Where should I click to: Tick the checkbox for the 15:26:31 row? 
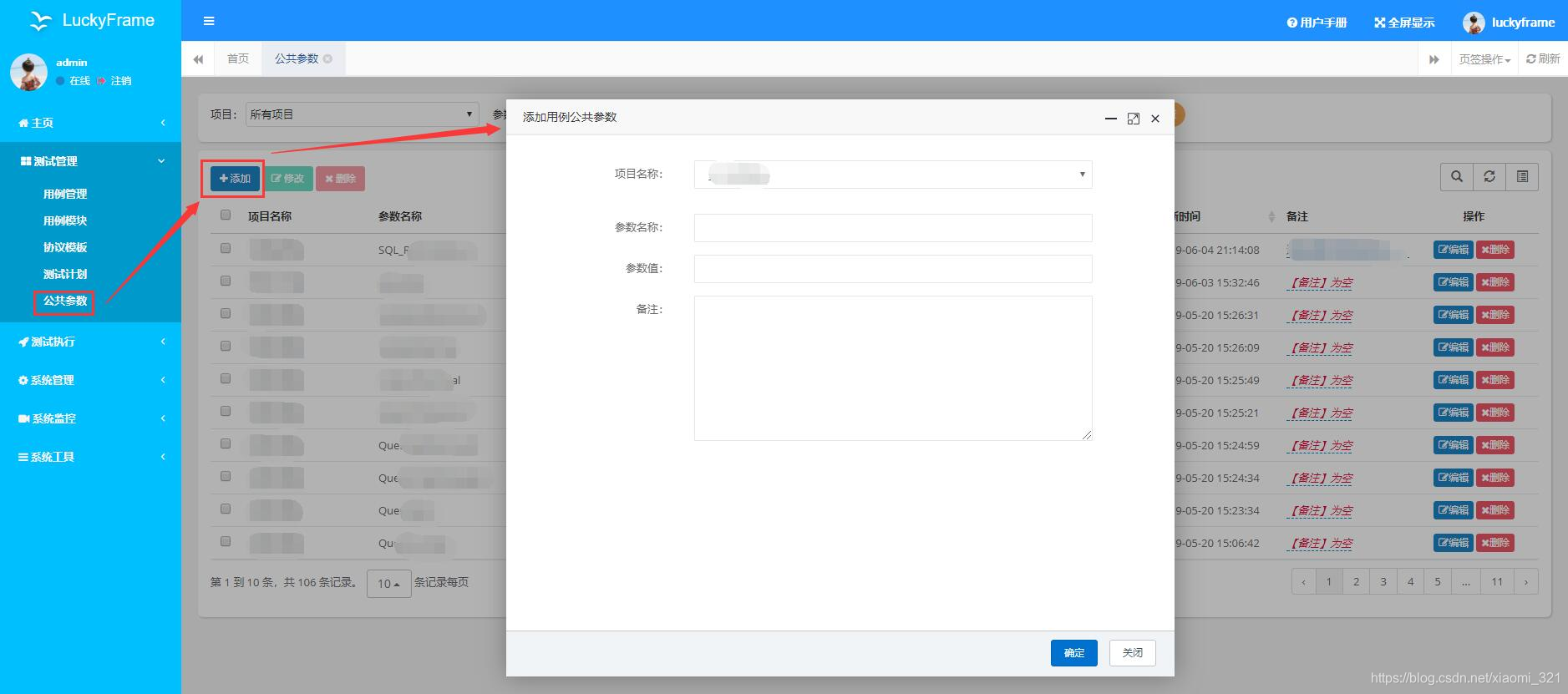pyautogui.click(x=226, y=313)
